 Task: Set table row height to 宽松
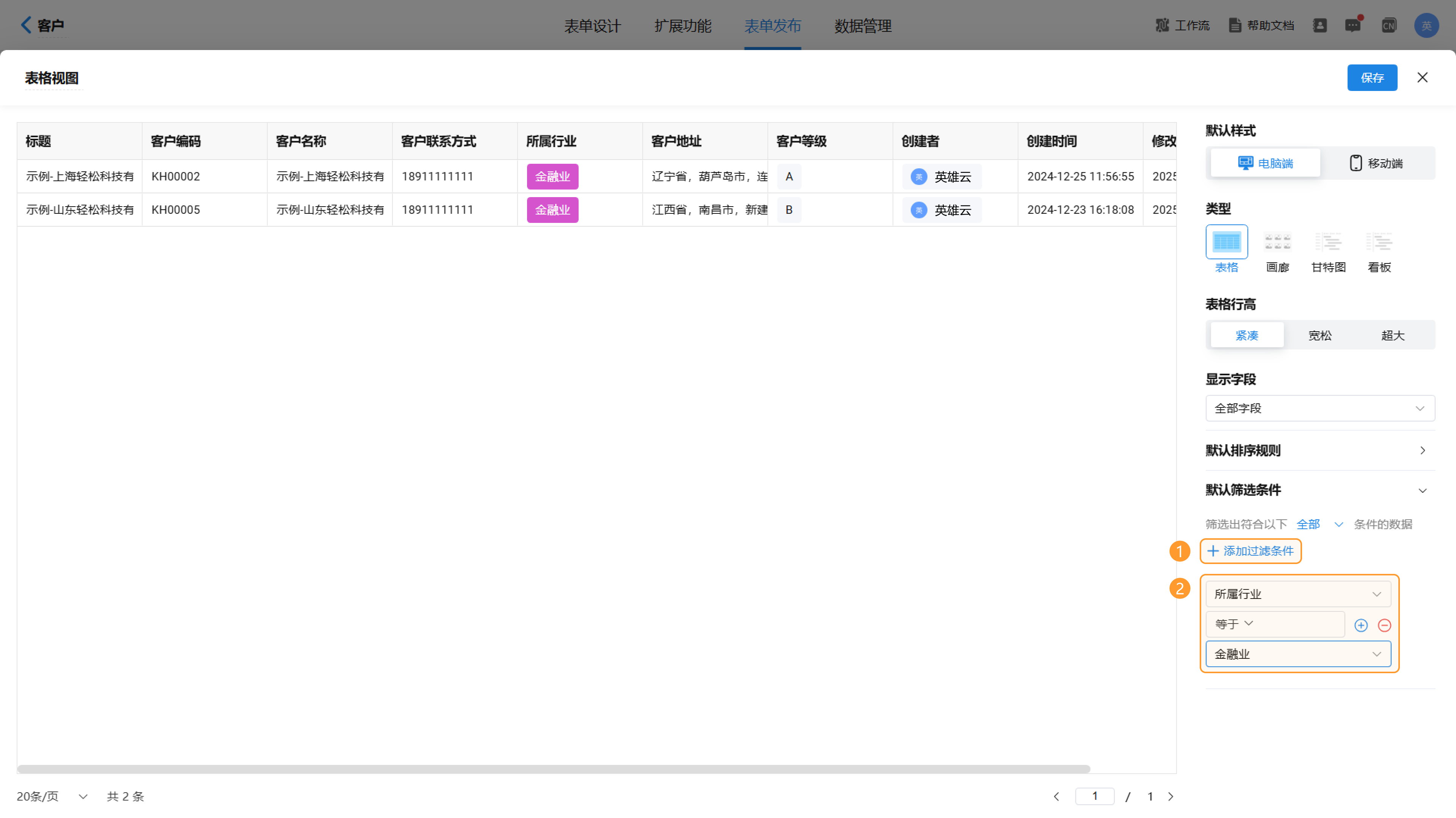(1320, 335)
